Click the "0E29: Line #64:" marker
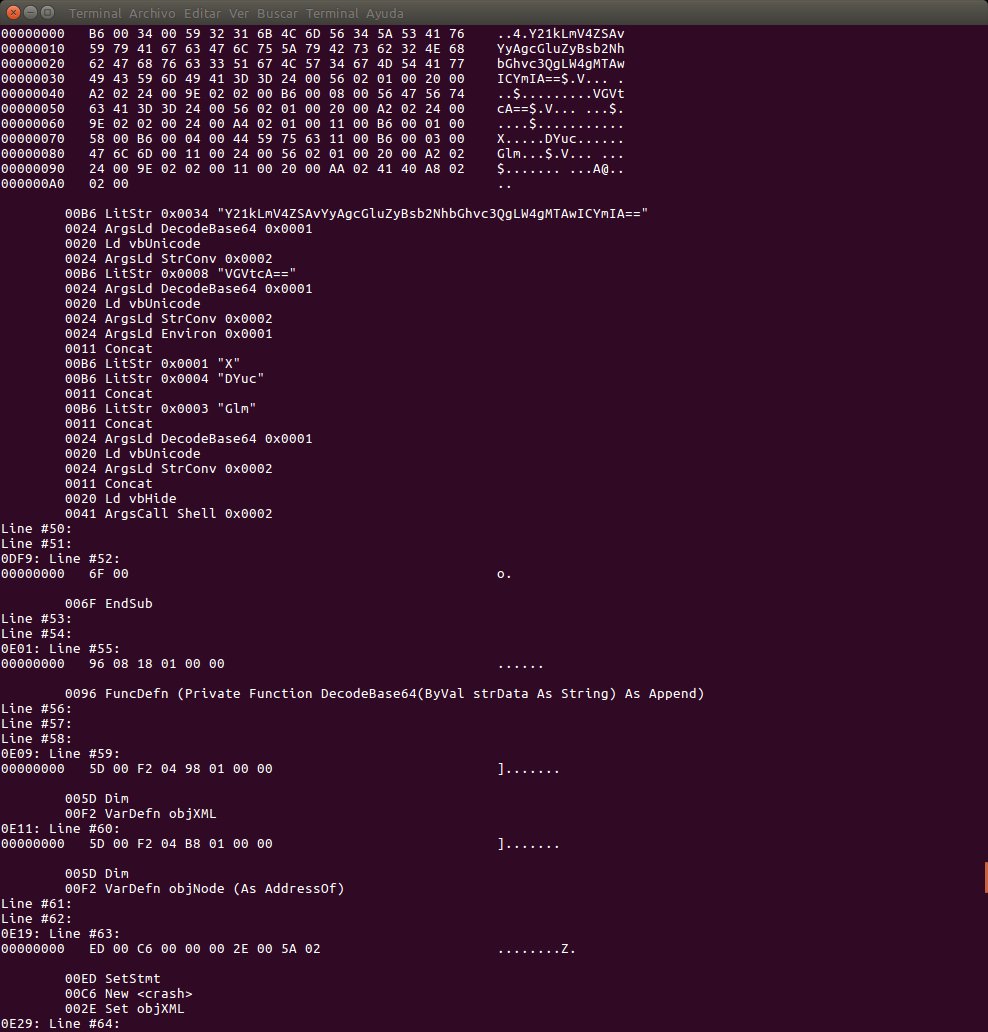 (61, 1023)
